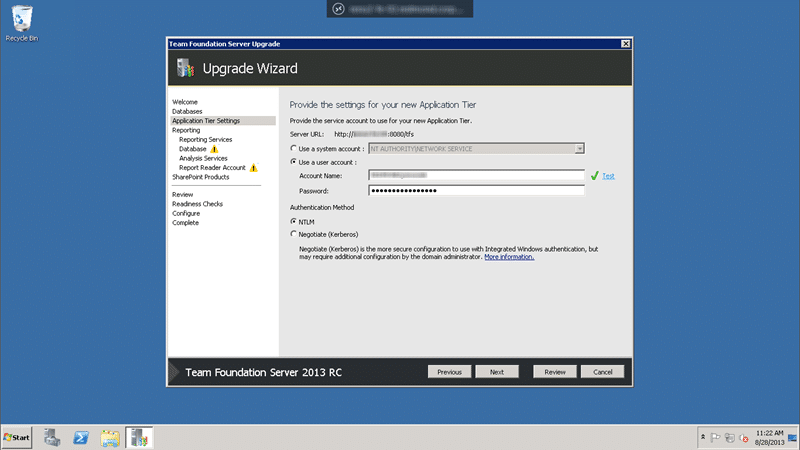Close the Team Foundation Server Upgrade window
800x450 pixels.
pyautogui.click(x=626, y=44)
